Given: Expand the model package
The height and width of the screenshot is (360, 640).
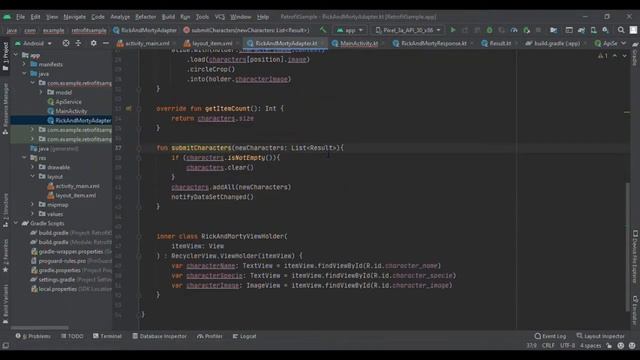Looking at the screenshot, I should (41, 92).
